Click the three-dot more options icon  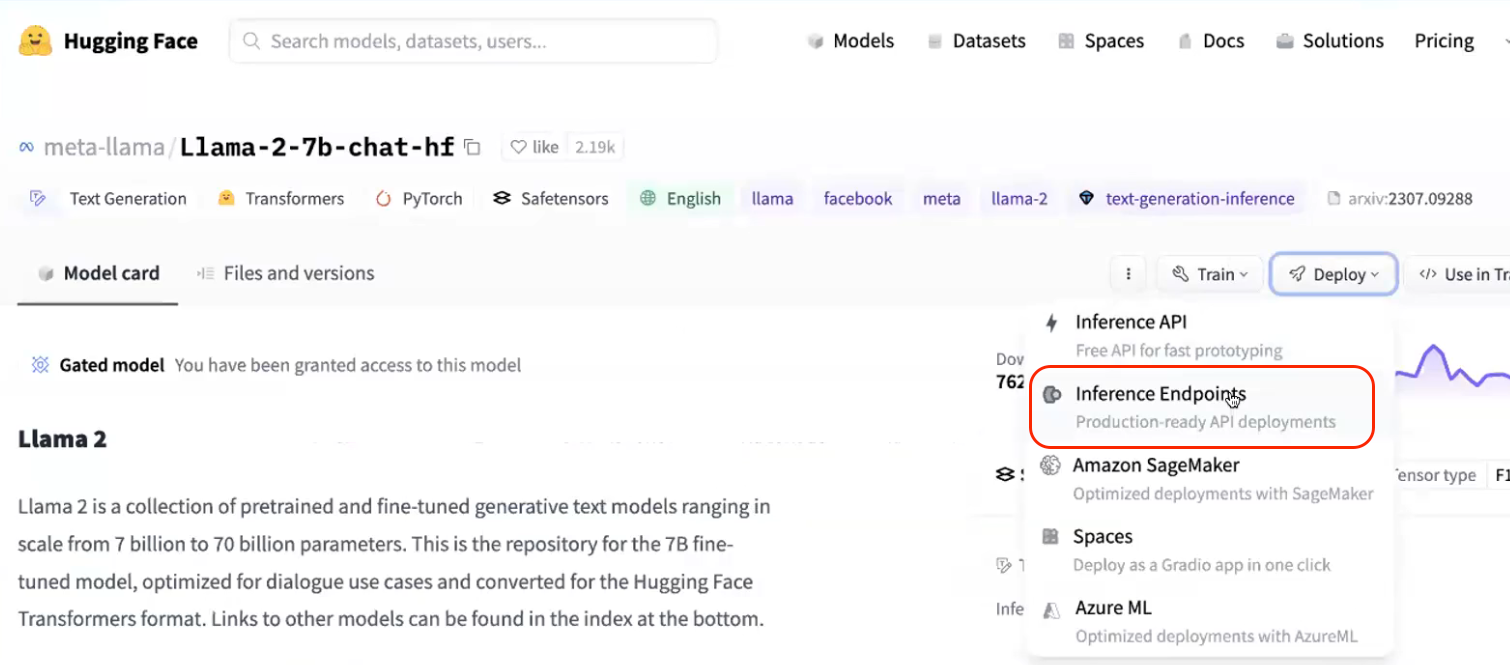[x=1128, y=274]
